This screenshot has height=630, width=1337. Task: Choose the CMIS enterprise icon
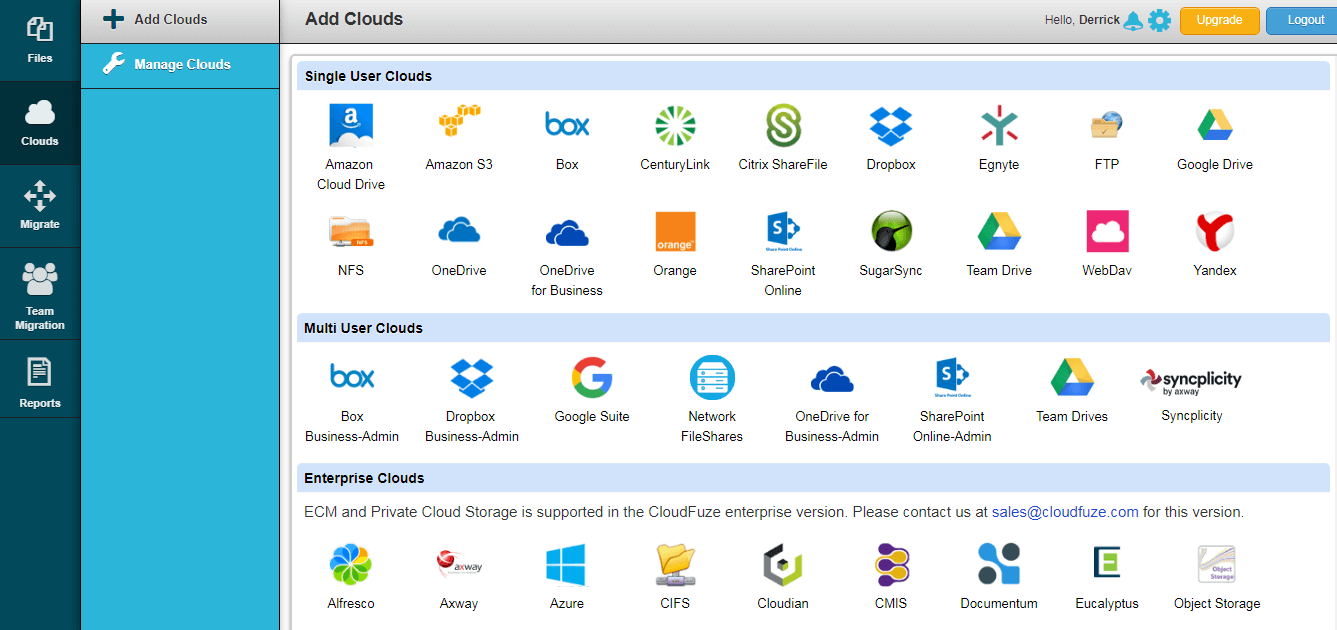[x=891, y=565]
